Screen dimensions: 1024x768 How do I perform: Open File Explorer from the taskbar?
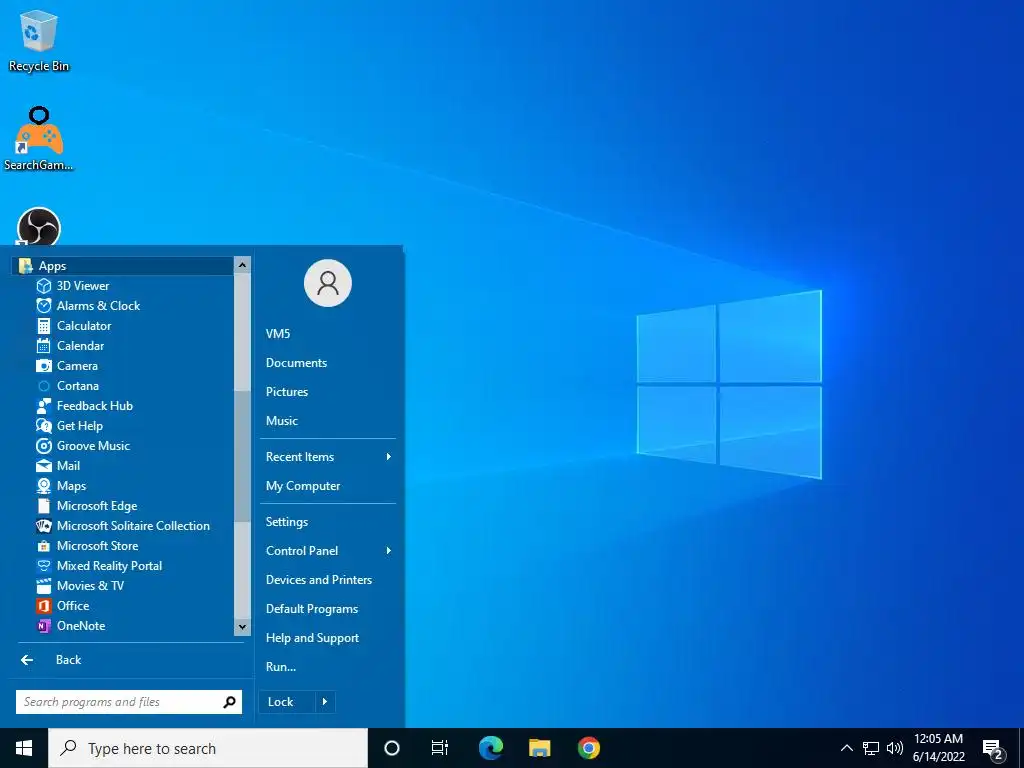(539, 748)
